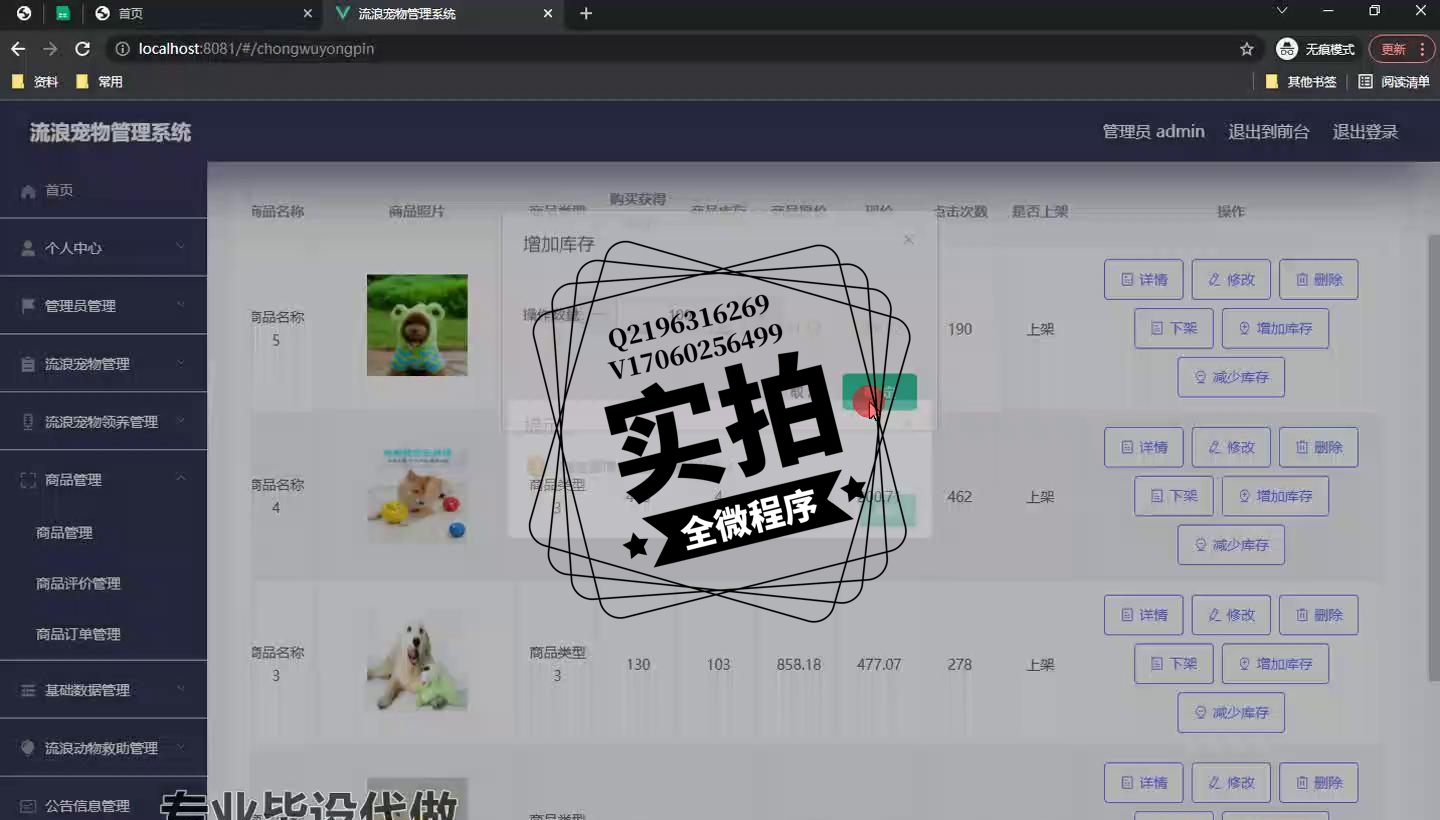Open the 其他书签 folder
1440x820 pixels.
pyautogui.click(x=1301, y=82)
